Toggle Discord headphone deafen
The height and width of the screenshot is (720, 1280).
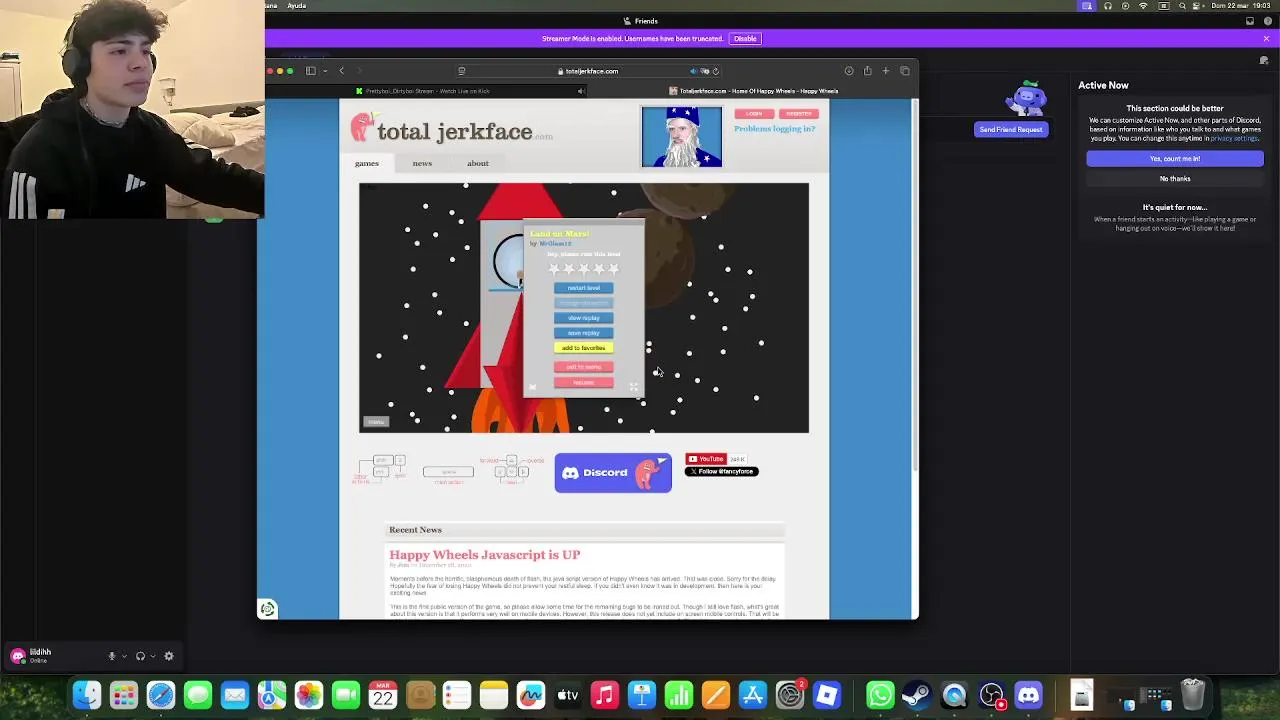[x=140, y=656]
